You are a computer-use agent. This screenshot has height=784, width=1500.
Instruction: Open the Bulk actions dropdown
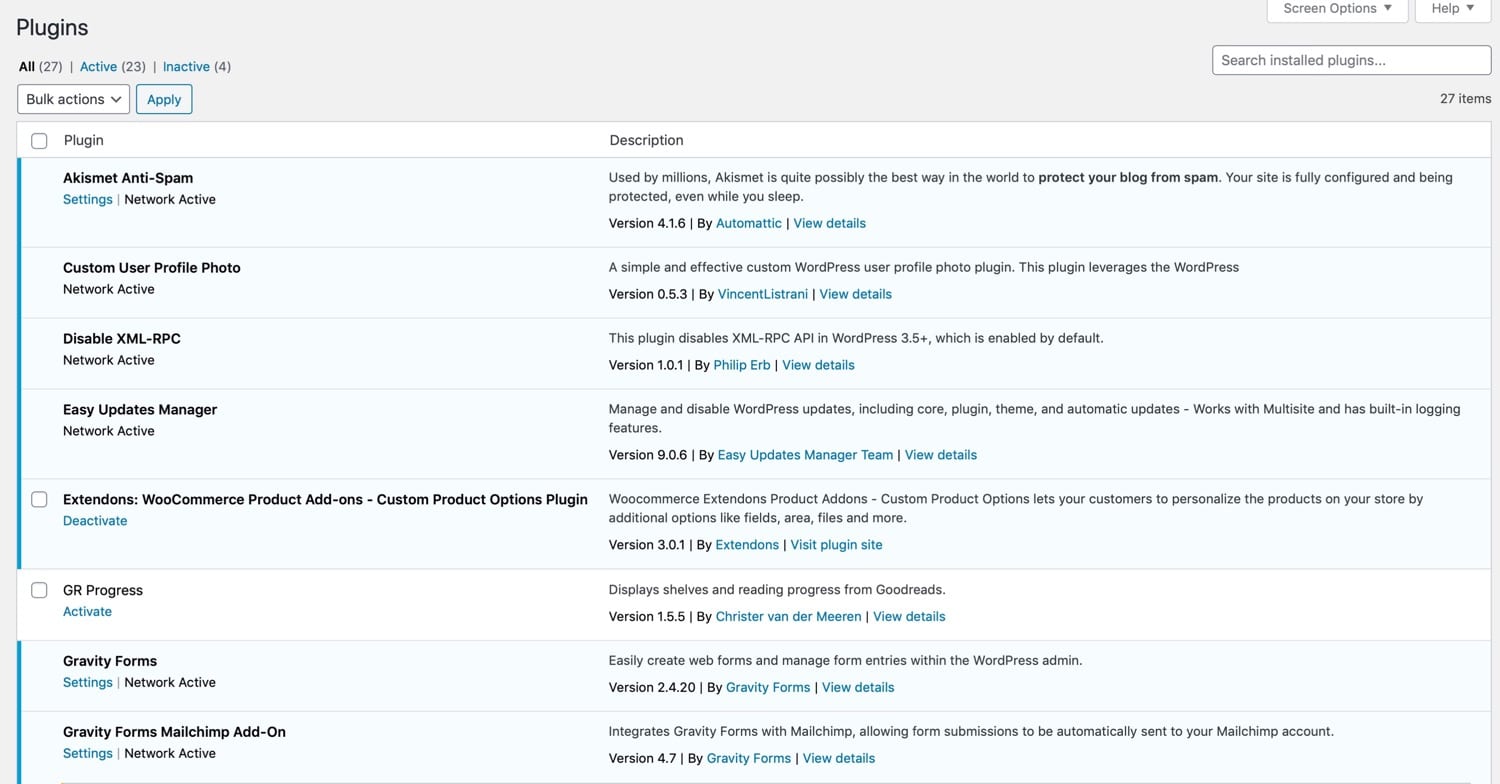(72, 99)
